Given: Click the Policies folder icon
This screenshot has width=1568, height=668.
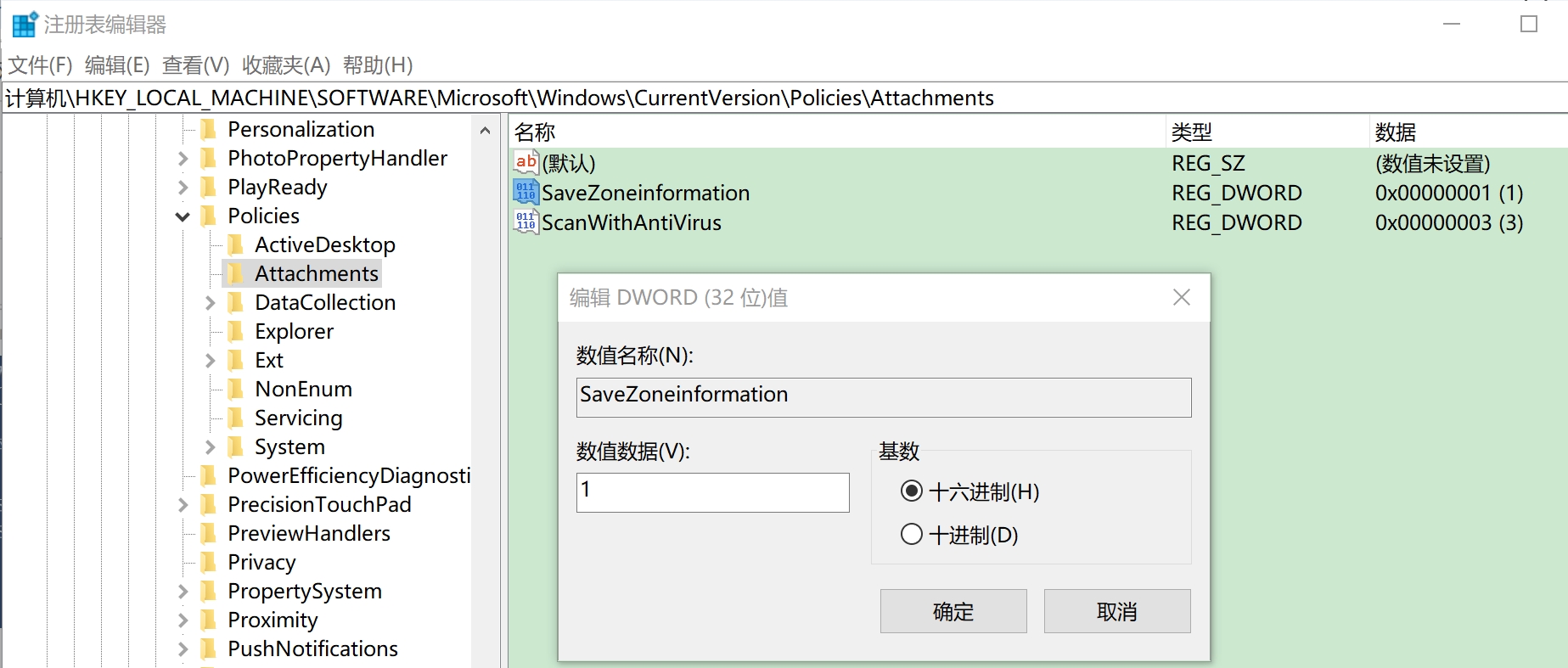Looking at the screenshot, I should click(x=208, y=216).
